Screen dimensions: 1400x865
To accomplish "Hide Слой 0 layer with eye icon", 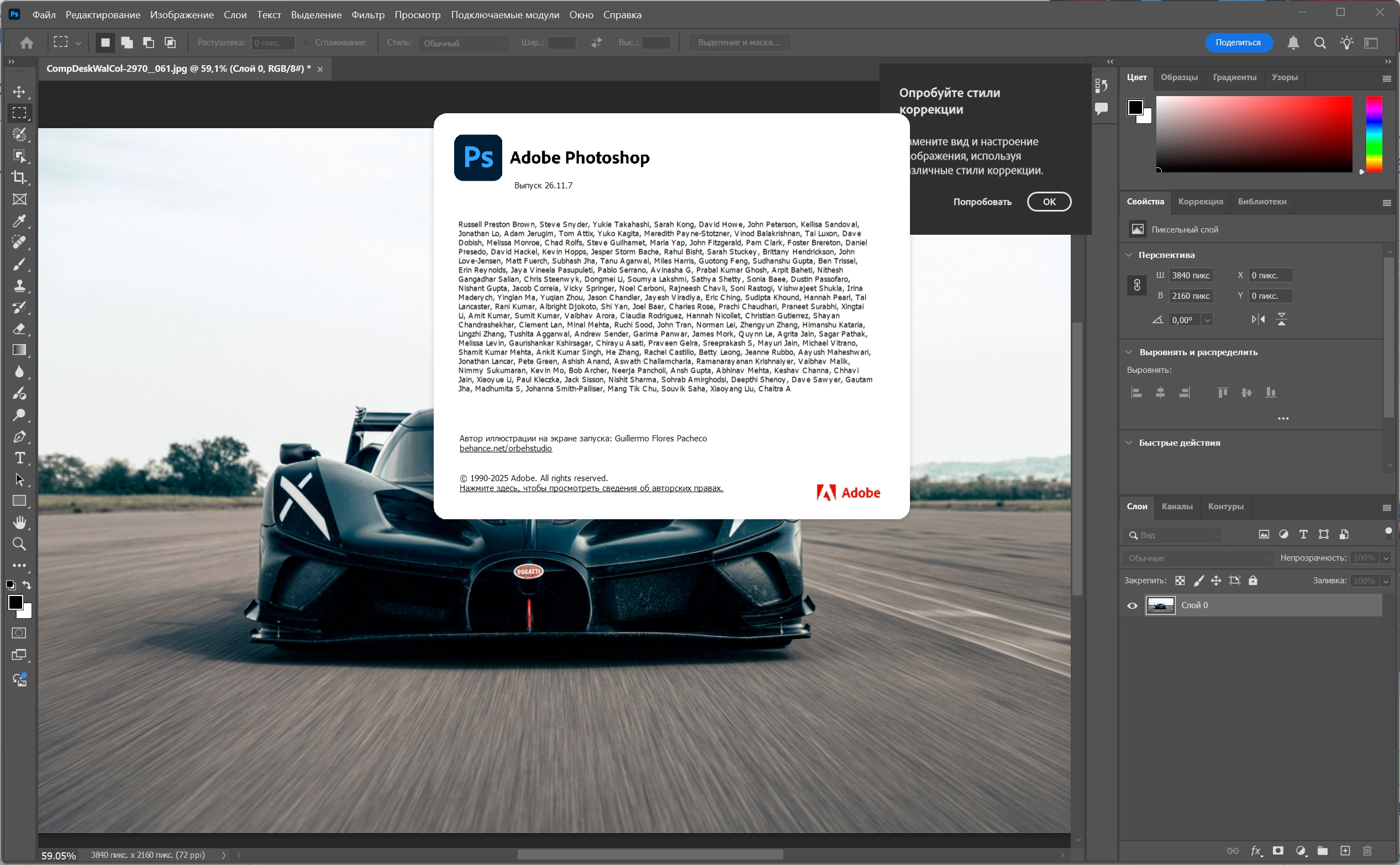I will pos(1132,605).
